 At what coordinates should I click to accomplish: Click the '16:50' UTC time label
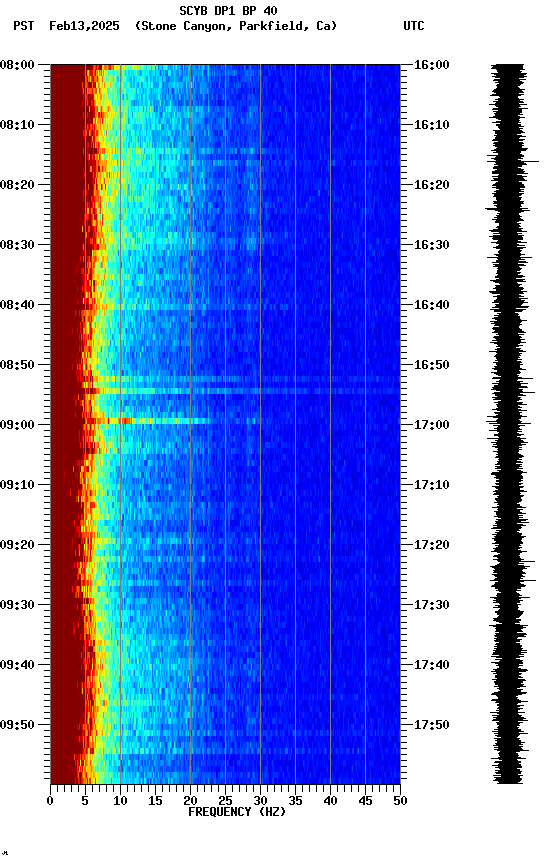[432, 365]
